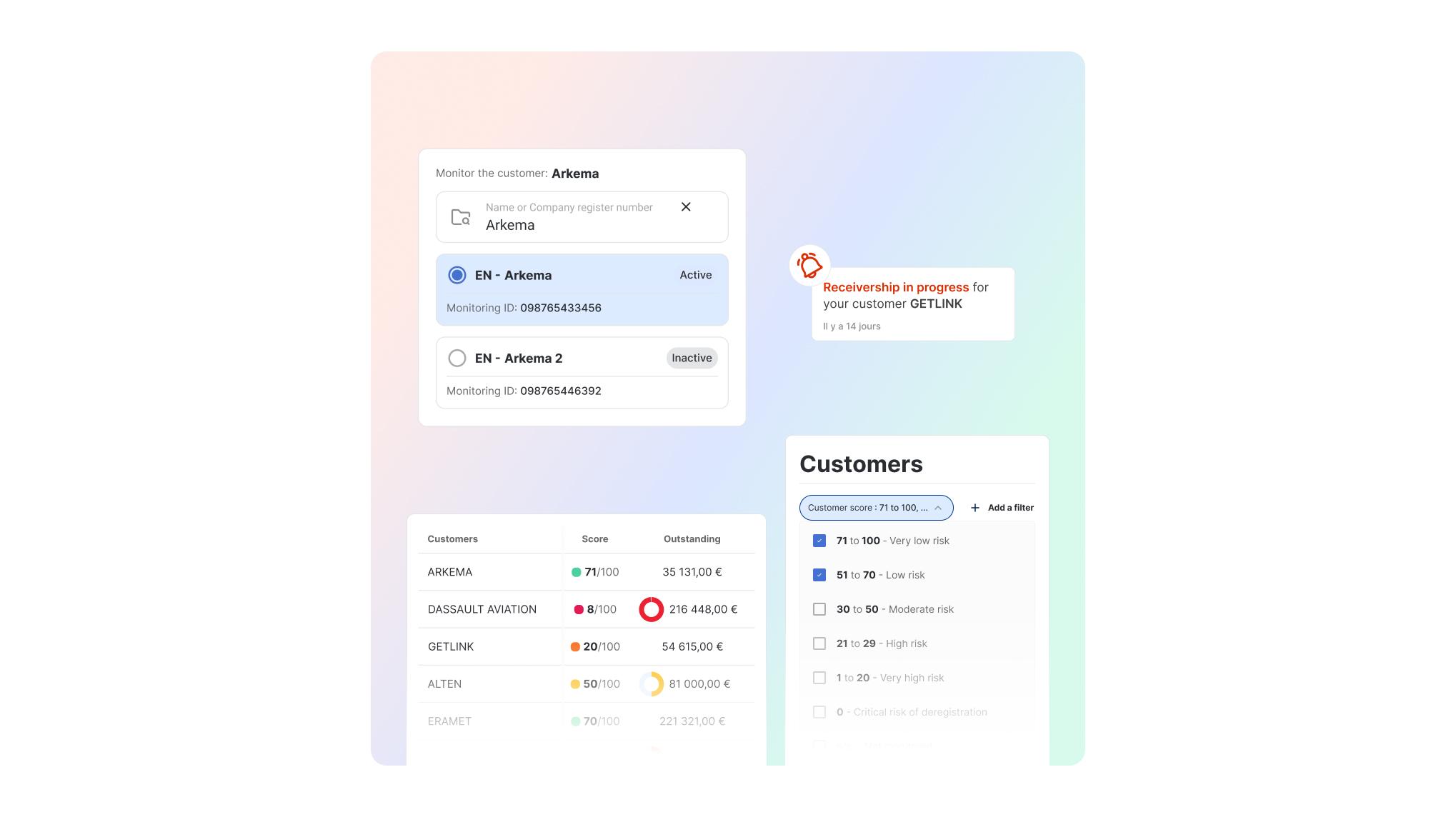Click the red alarm bell notification icon
The width and height of the screenshot is (1456, 817).
click(x=809, y=266)
